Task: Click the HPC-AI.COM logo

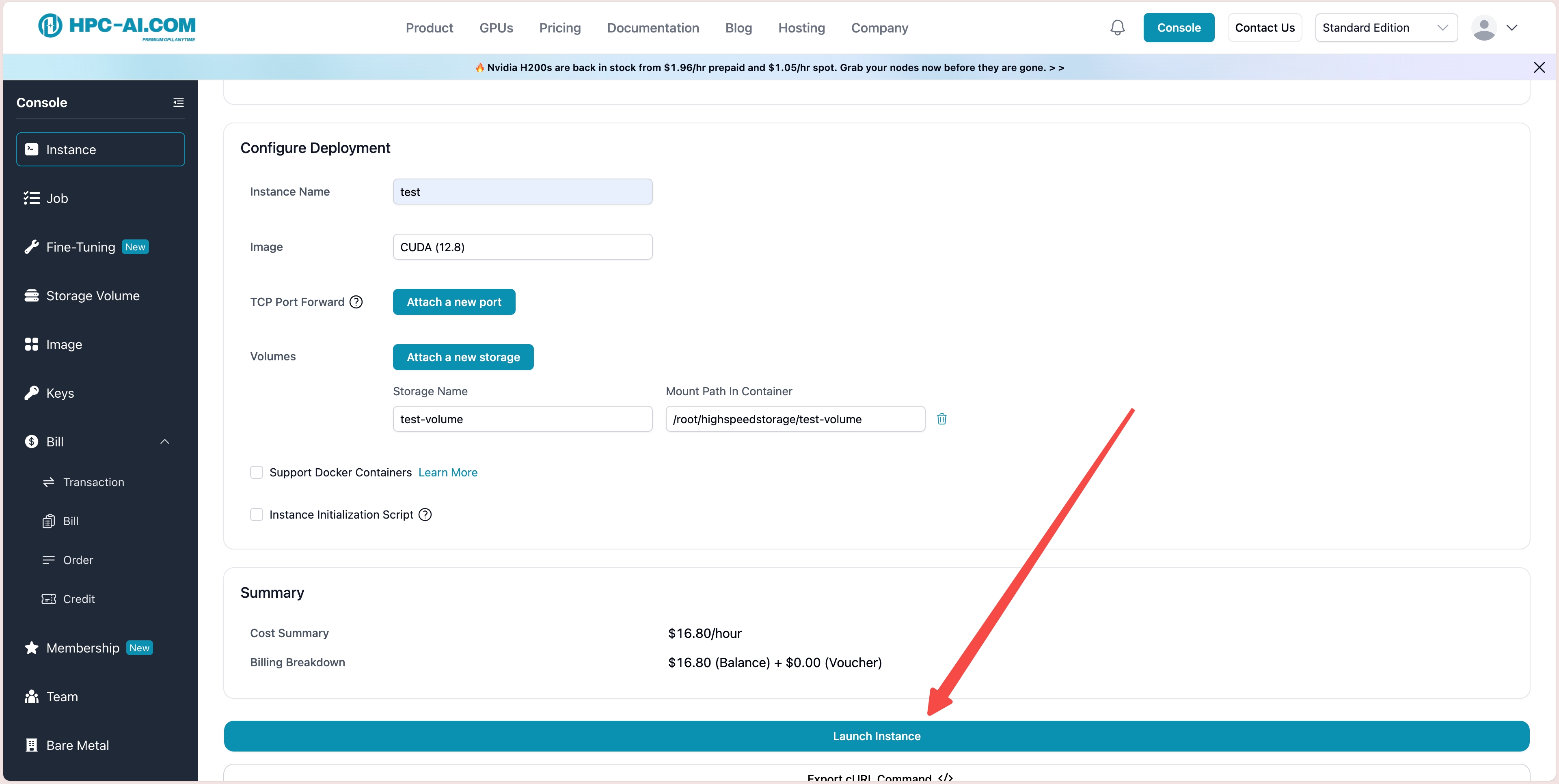Action: pos(117,27)
